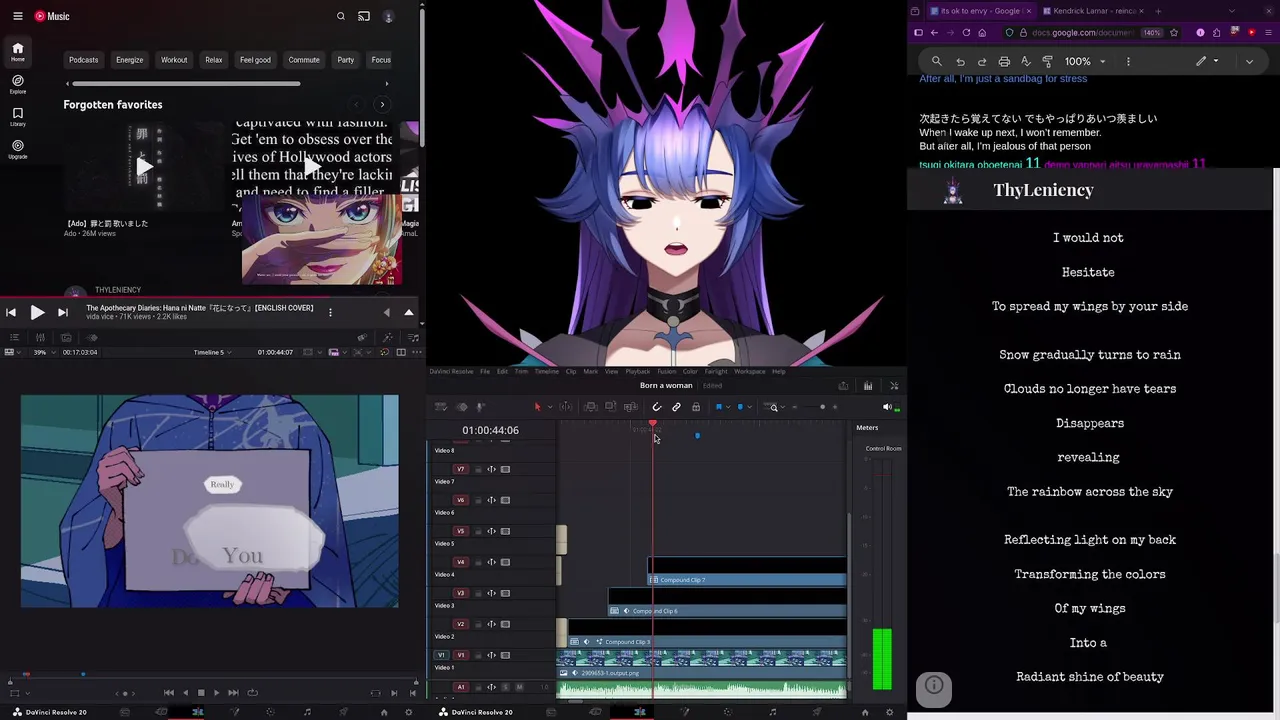
Task: Click the timeline timecode field 01:00:44:06
Action: (490, 430)
